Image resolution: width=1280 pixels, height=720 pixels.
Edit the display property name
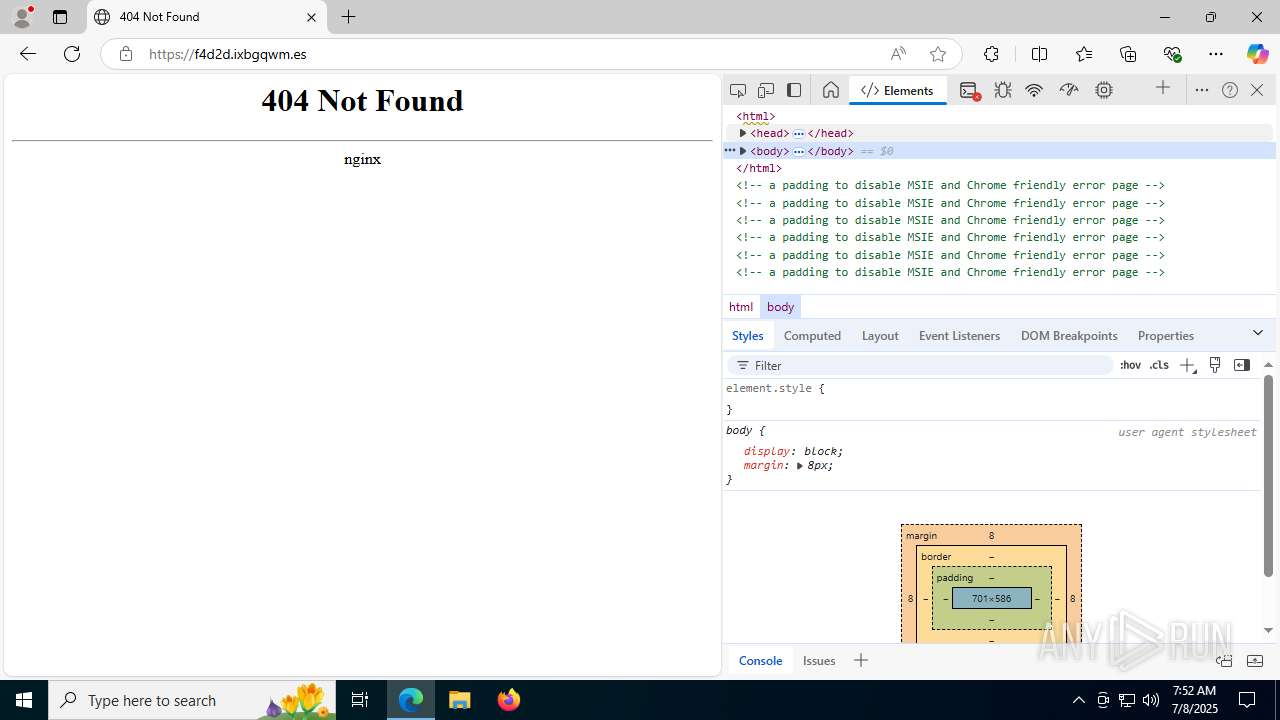click(x=767, y=451)
